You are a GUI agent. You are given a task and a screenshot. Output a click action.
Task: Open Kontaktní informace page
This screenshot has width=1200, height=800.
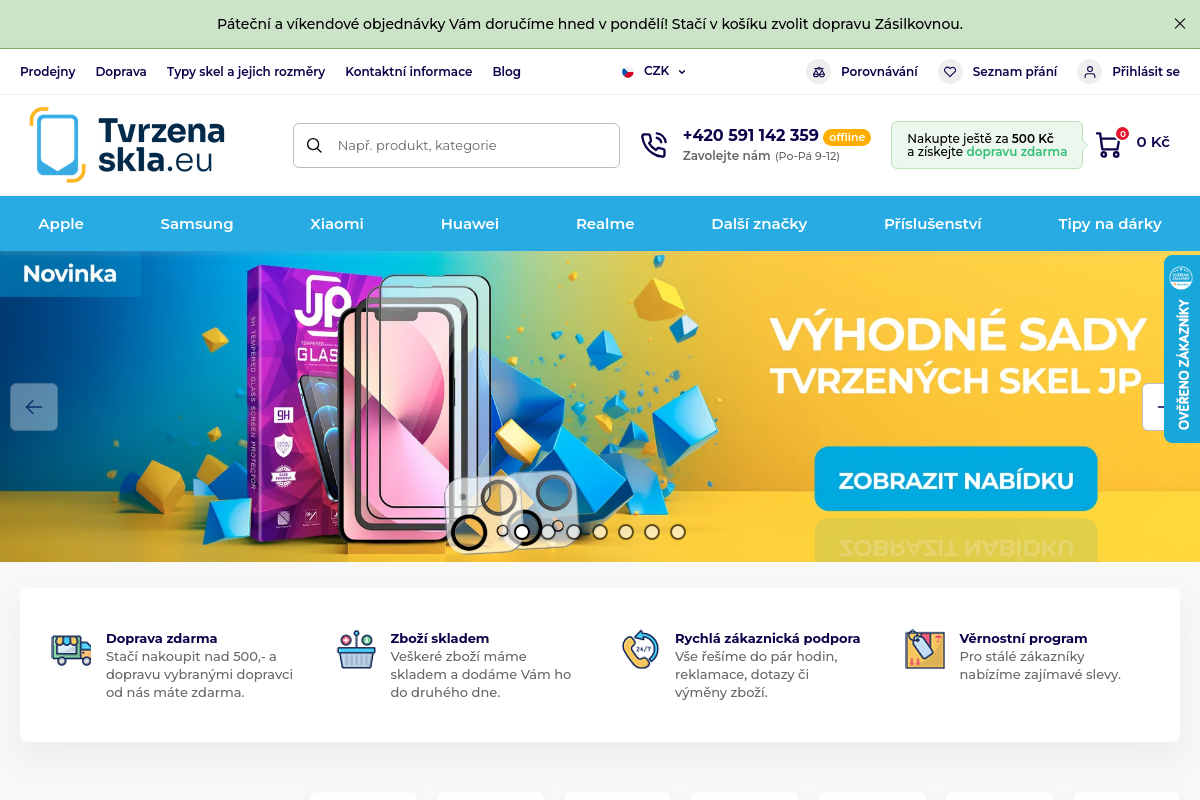(409, 72)
